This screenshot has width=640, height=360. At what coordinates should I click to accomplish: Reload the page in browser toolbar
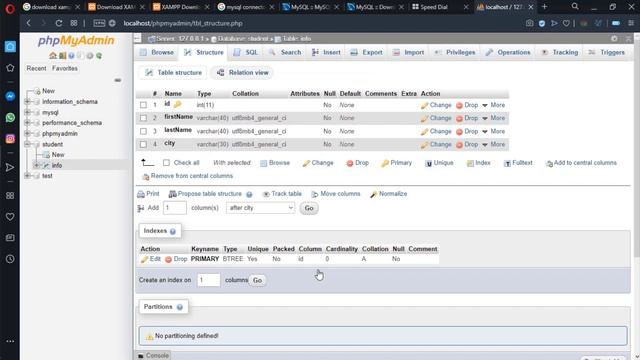tap(59, 23)
